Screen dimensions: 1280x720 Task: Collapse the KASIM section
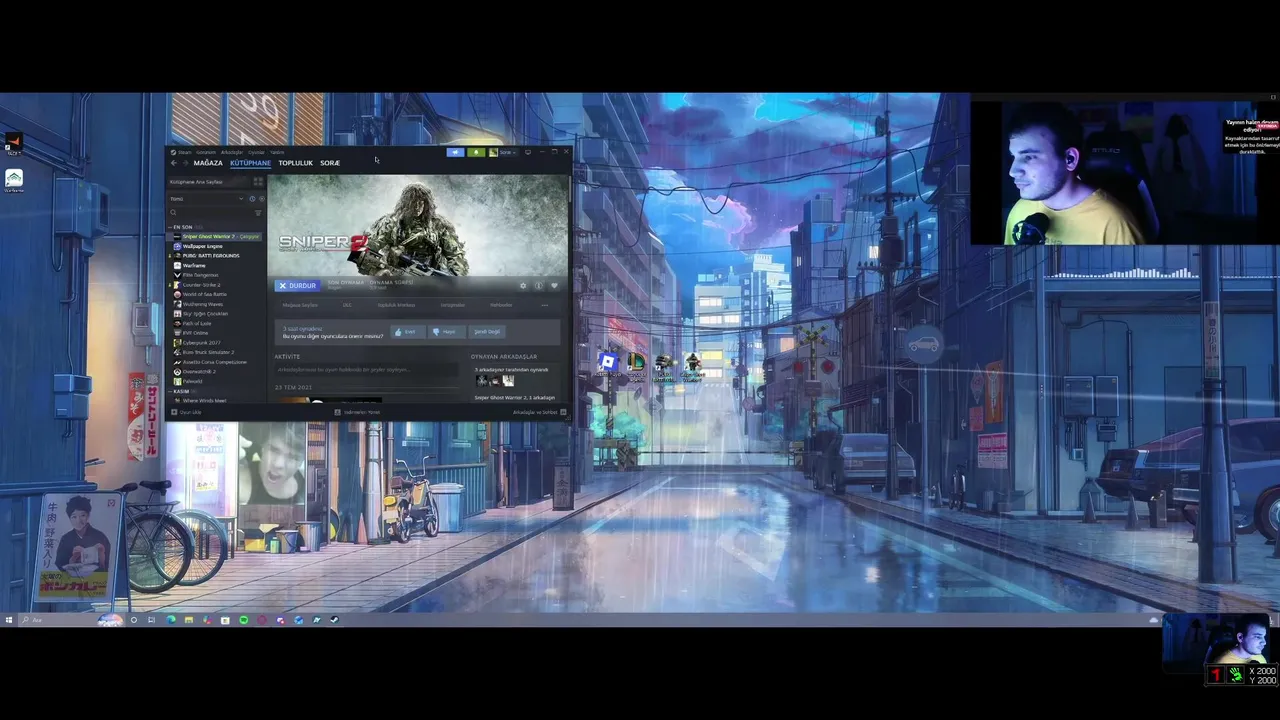[x=181, y=391]
